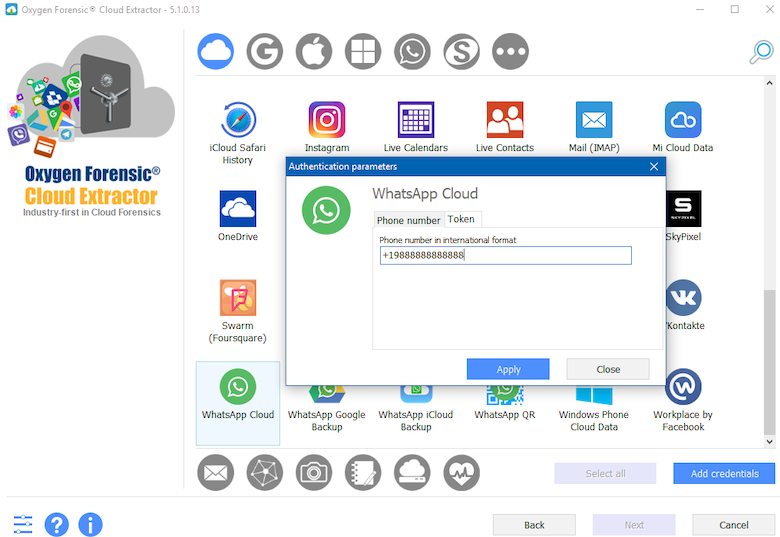The height and width of the screenshot is (537, 780).
Task: Select the SkyPixel service
Action: [683, 216]
